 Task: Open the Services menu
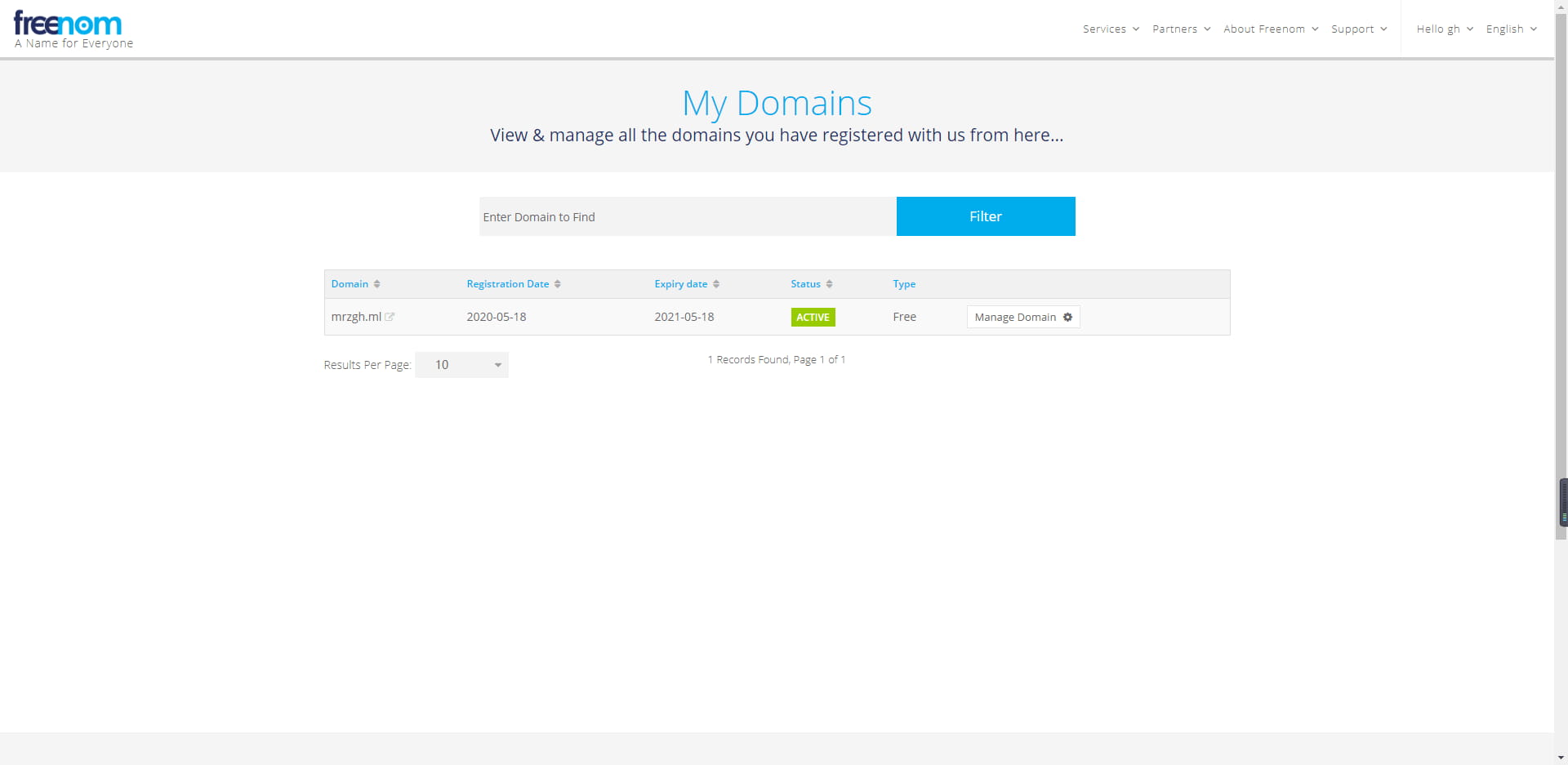point(1110,29)
